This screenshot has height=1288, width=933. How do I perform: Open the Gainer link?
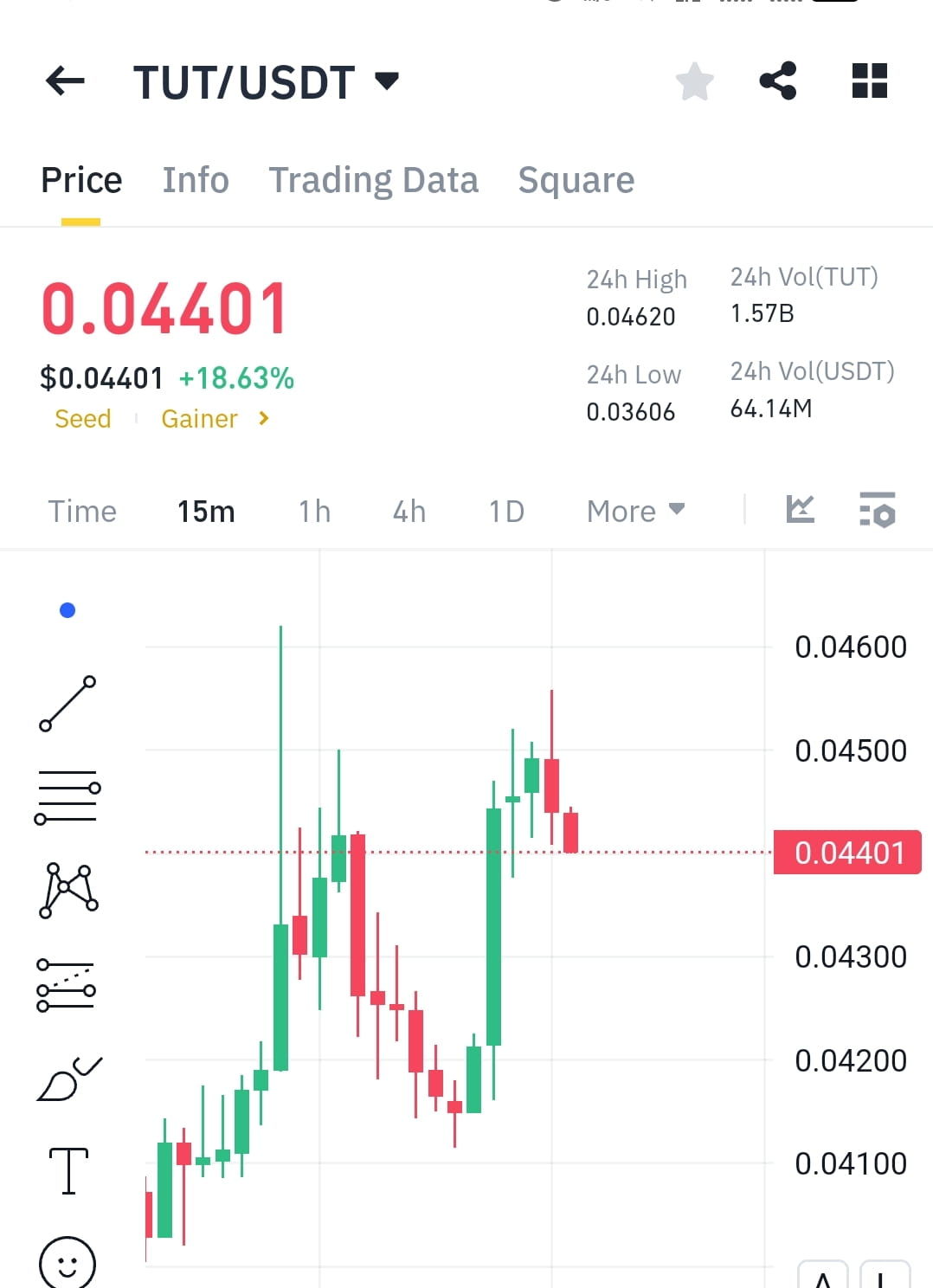click(200, 418)
